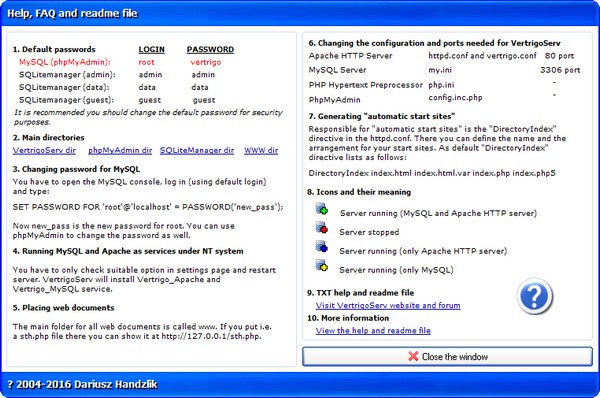The width and height of the screenshot is (600, 398).
Task: Click '3. Changing password for MySQL' heading
Action: coord(76,169)
